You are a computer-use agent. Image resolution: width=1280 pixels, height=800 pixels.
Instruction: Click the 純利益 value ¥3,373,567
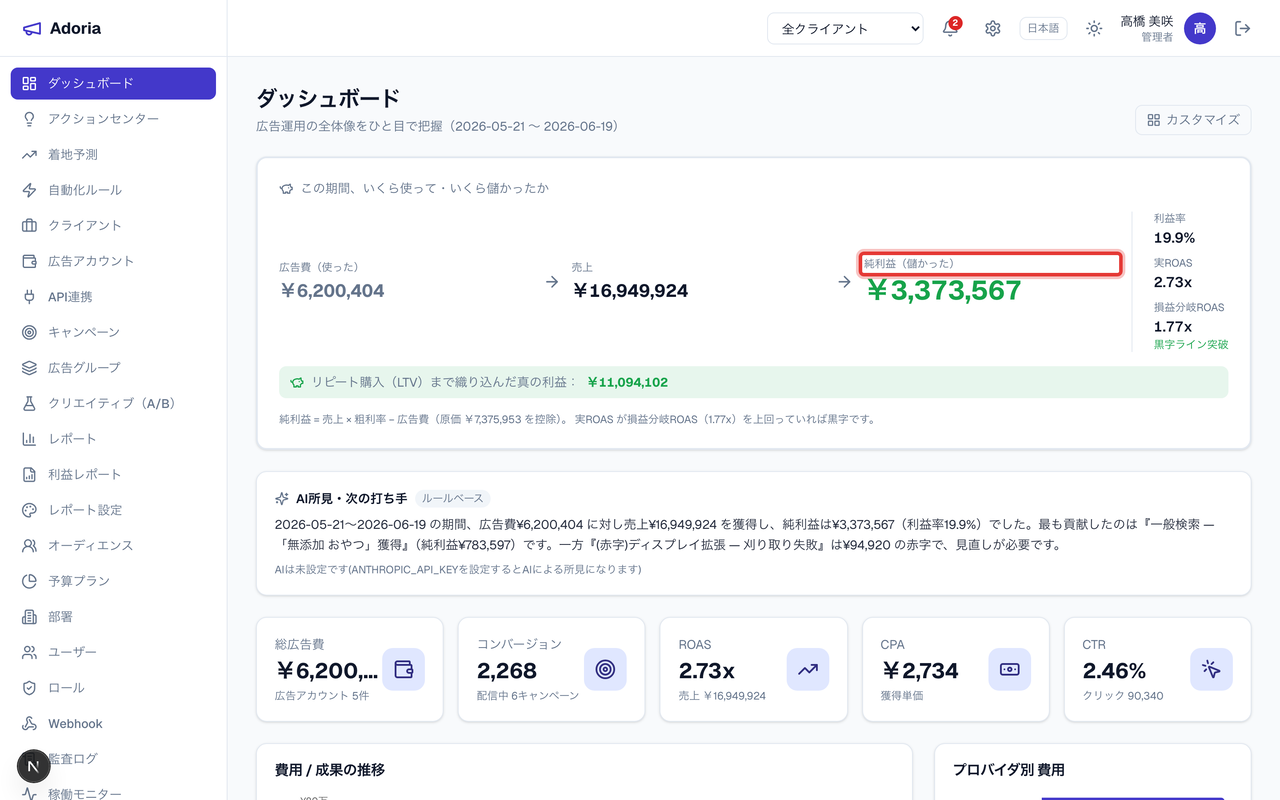pyautogui.click(x=944, y=290)
